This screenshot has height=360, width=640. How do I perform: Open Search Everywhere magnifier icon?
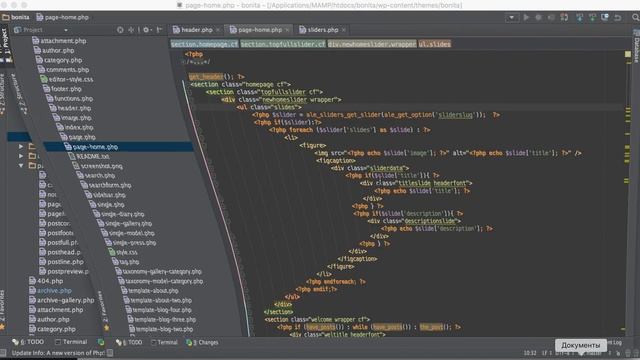click(636, 18)
